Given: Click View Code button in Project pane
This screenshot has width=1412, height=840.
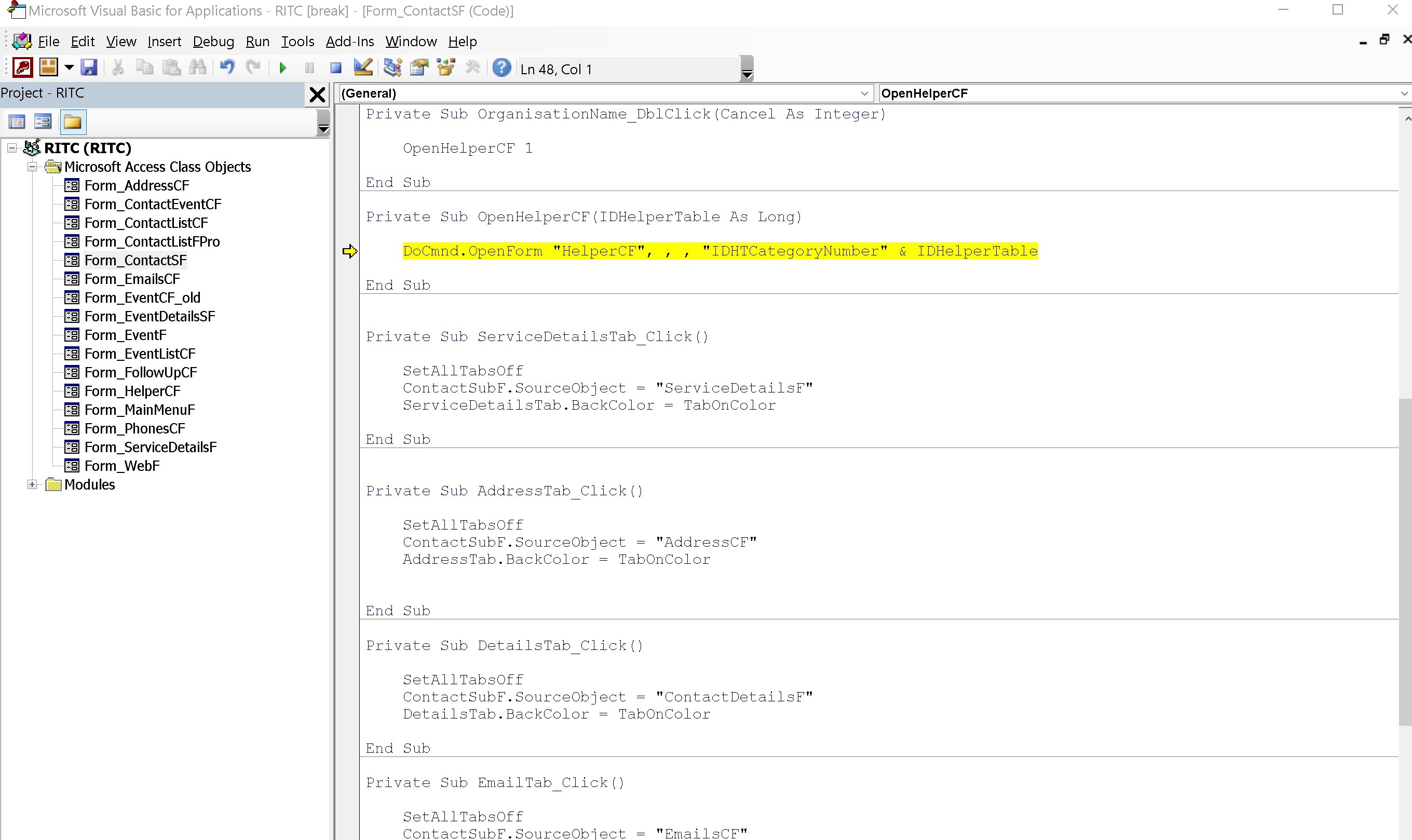Looking at the screenshot, I should point(17,123).
